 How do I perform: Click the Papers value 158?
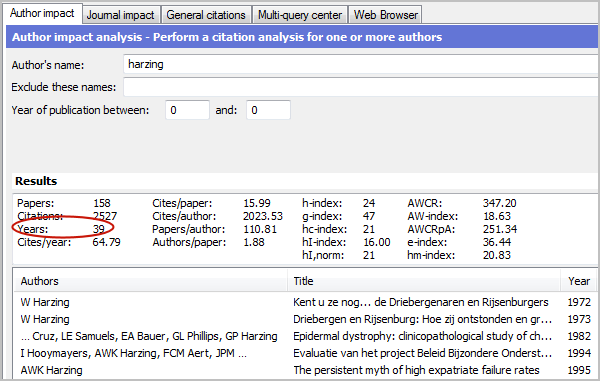tap(102, 203)
